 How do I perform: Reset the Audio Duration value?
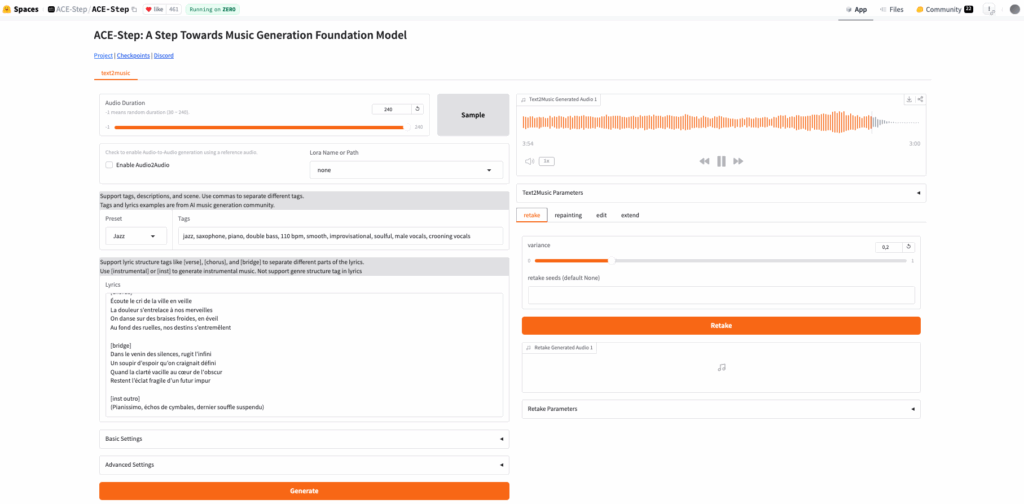[417, 109]
